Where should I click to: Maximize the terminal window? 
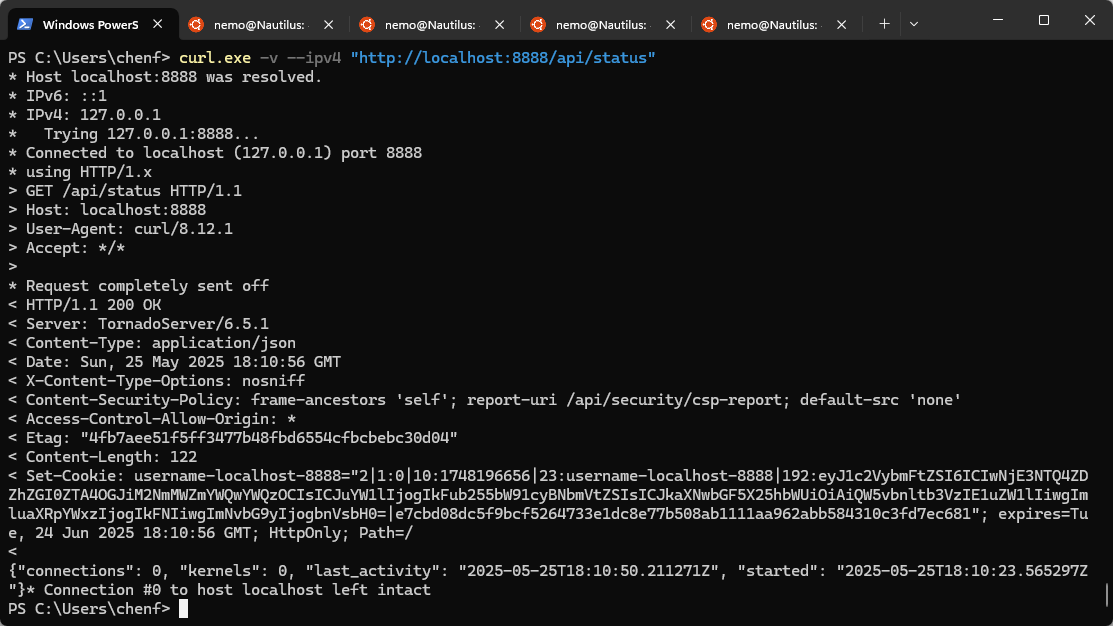(x=1043, y=20)
